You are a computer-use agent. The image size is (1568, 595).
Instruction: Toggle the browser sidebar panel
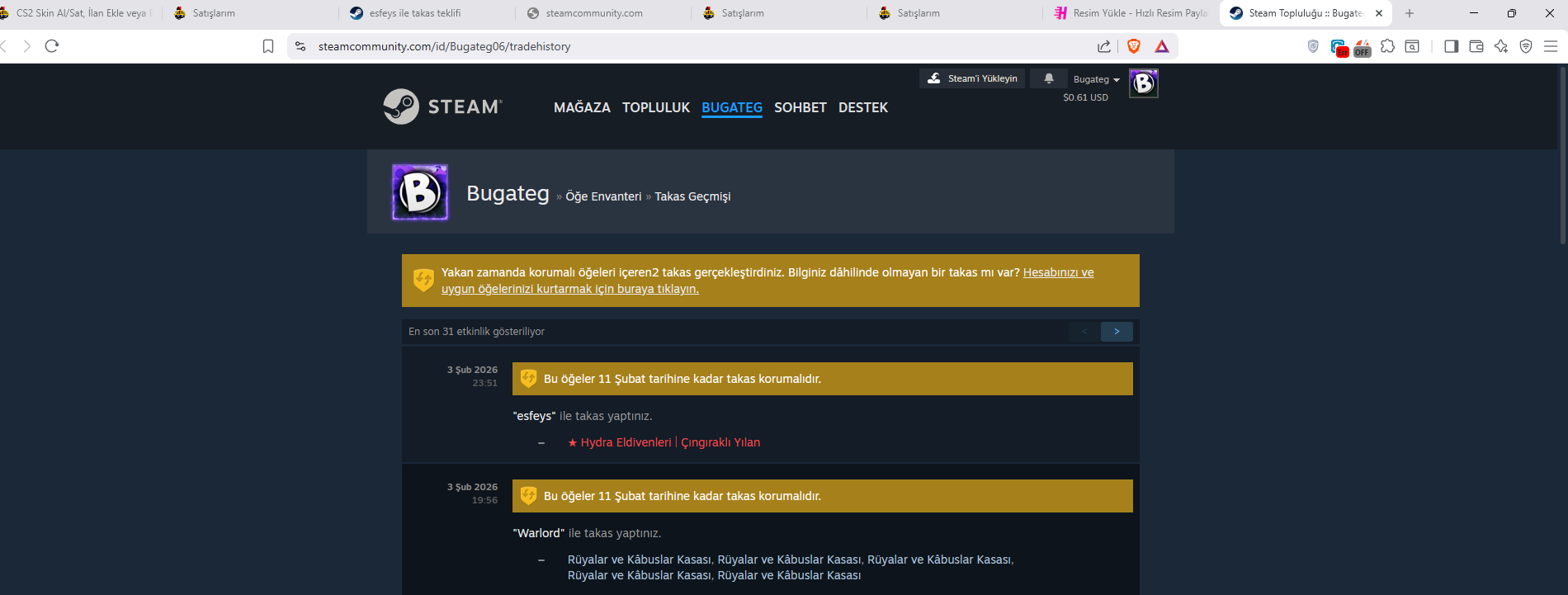[x=1452, y=46]
